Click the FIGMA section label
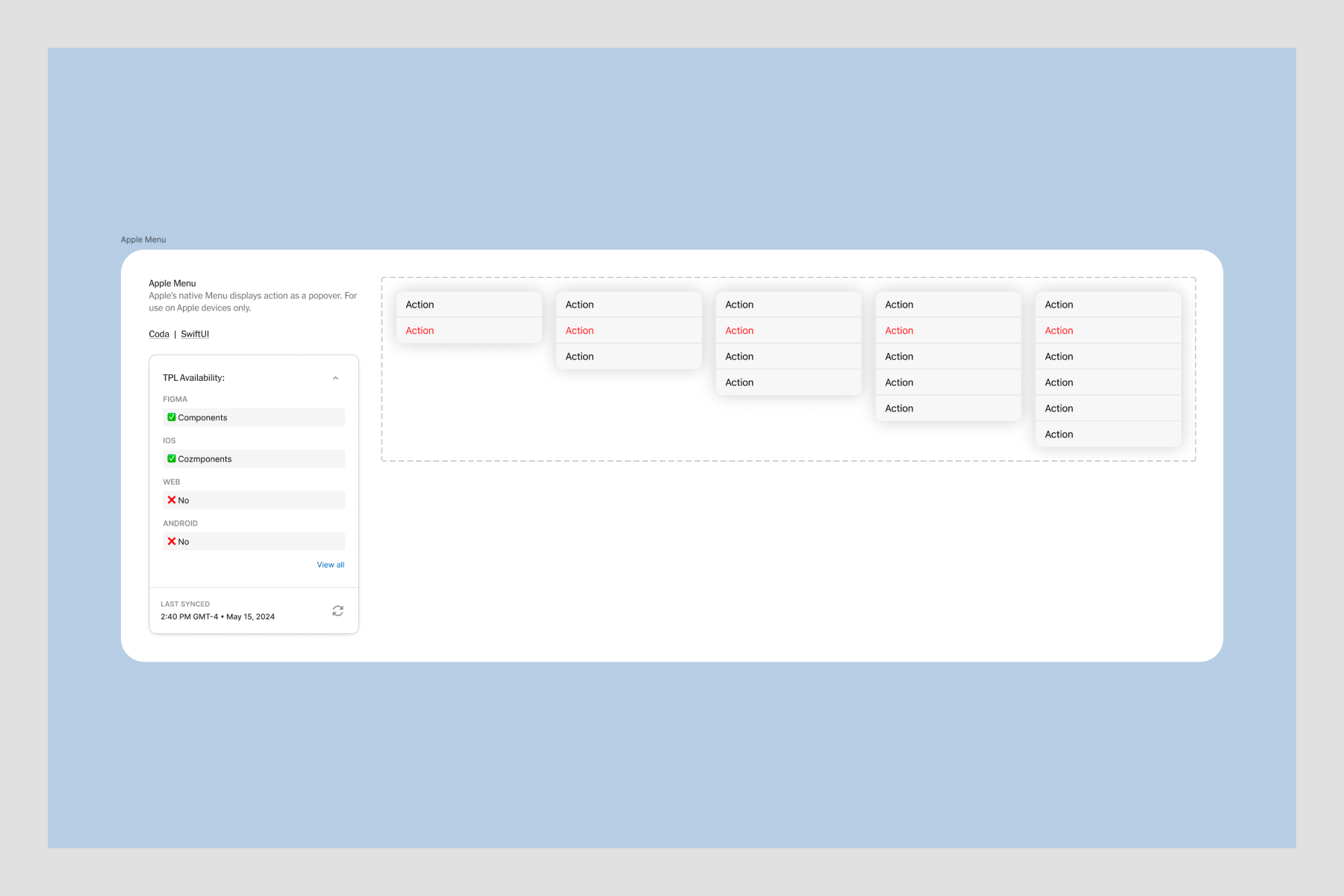Screen dimensions: 1344x896 175,399
